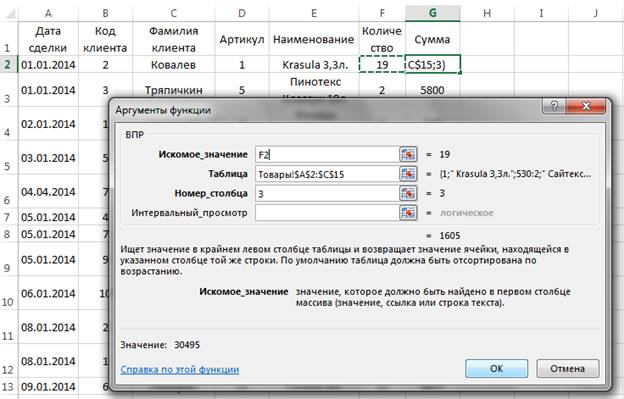624x399 pixels.
Task: Open help with the question mark button
Action: [554, 106]
